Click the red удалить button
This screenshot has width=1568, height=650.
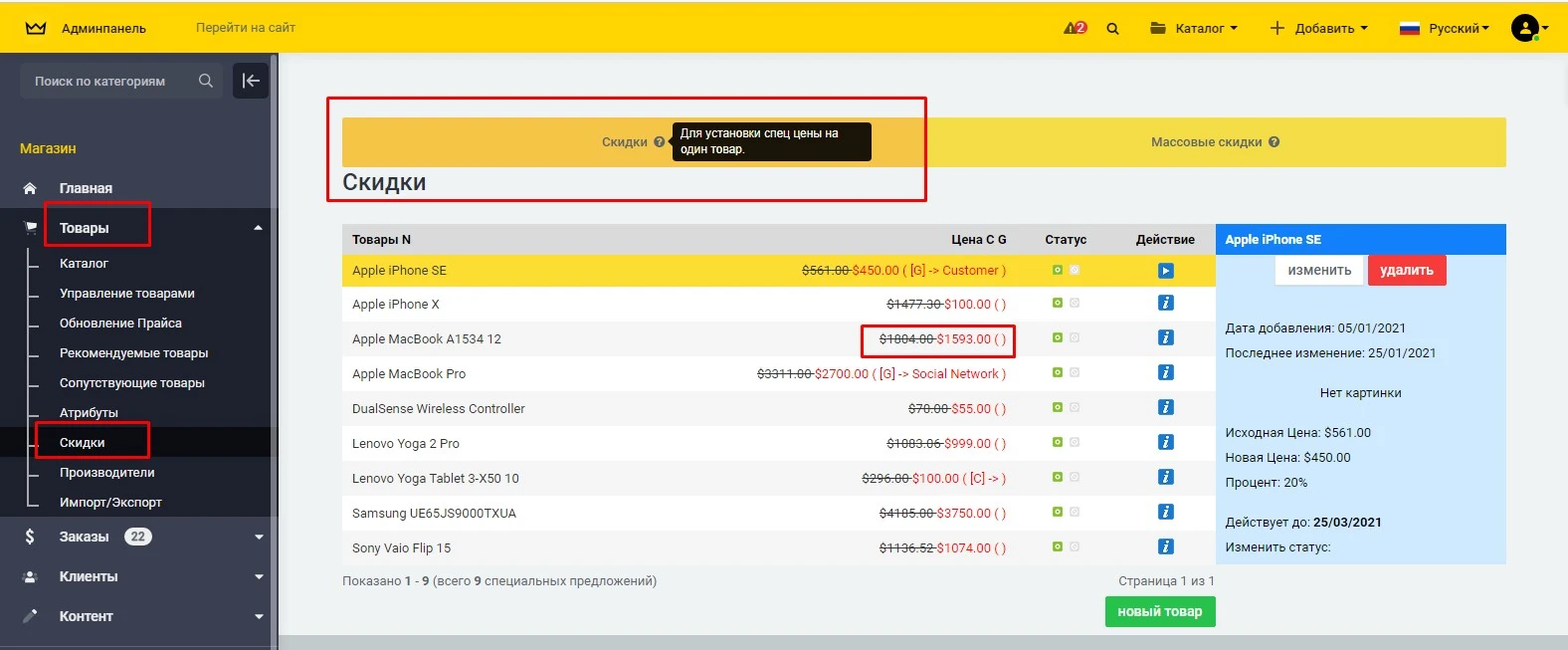(x=1407, y=271)
